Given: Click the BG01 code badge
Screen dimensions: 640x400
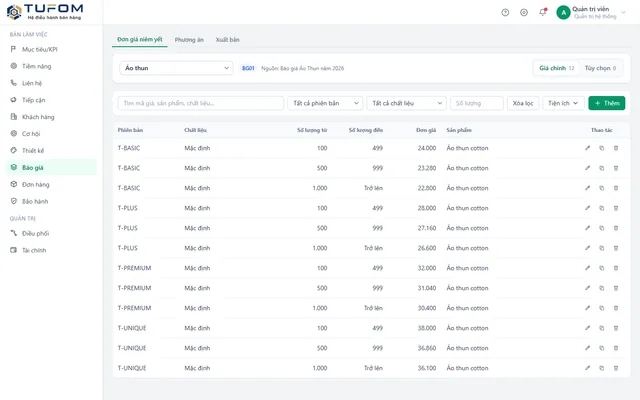Looking at the screenshot, I should (x=248, y=68).
